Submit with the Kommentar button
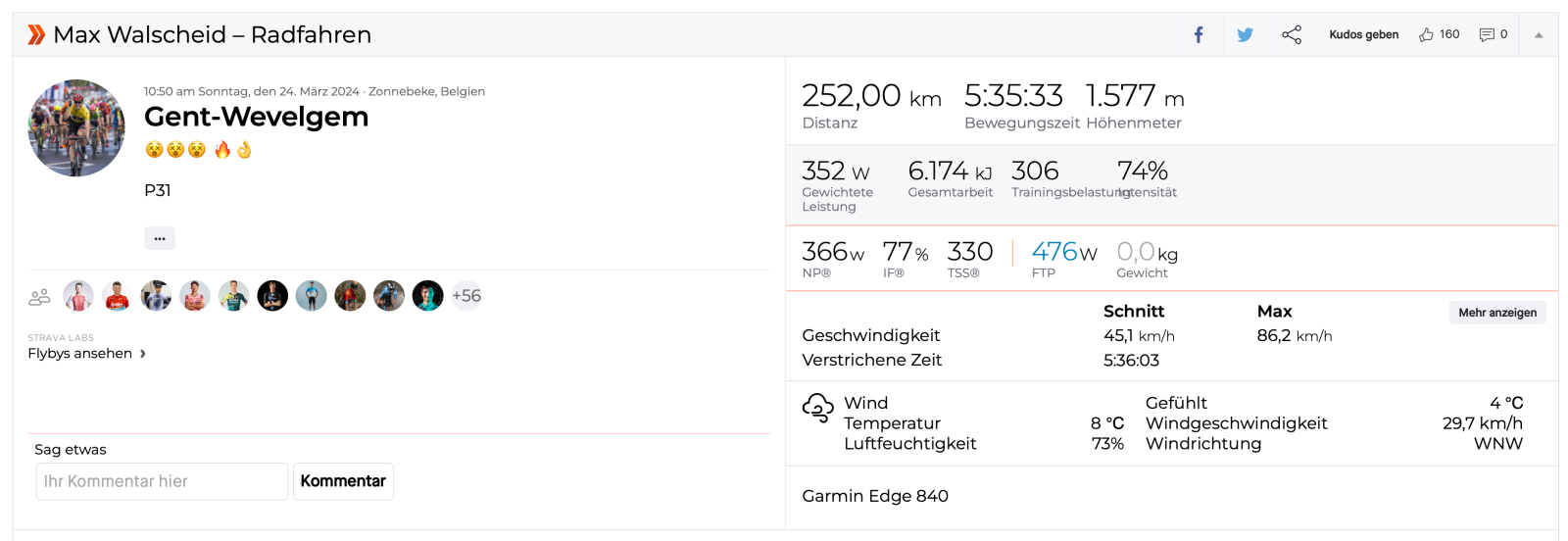Screen dimensions: 1568x541 (343, 481)
